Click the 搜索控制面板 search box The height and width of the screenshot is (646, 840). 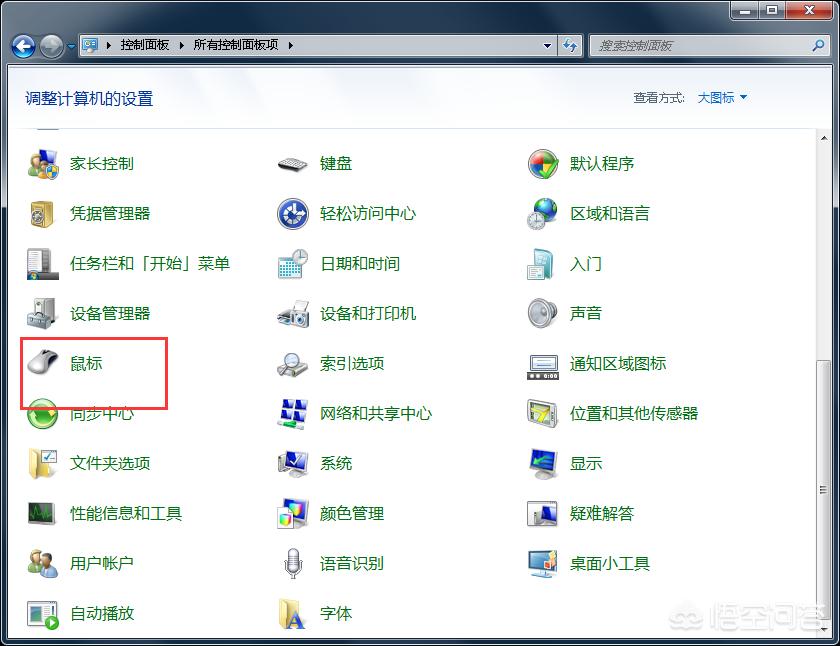[x=709, y=46]
